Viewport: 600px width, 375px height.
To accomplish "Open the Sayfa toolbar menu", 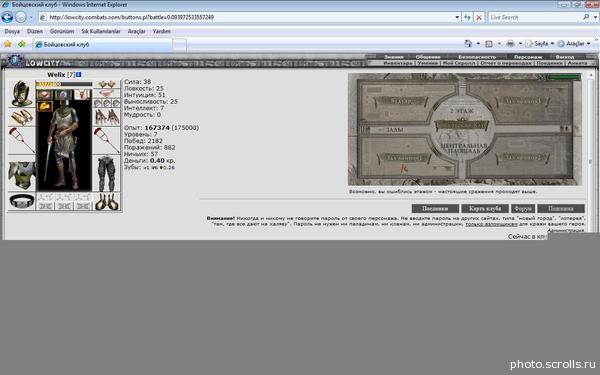I will tap(540, 44).
